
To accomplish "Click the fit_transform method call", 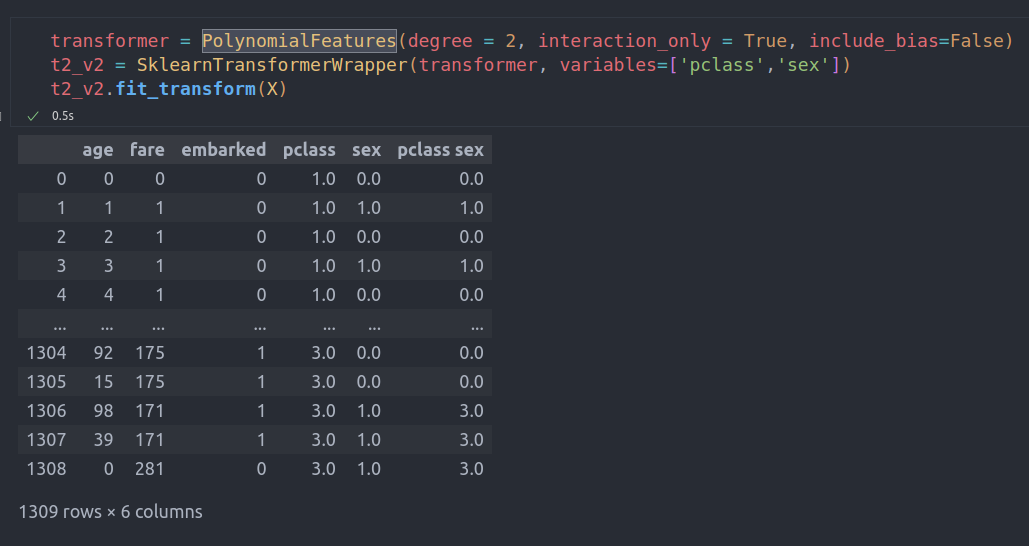I will pos(186,89).
